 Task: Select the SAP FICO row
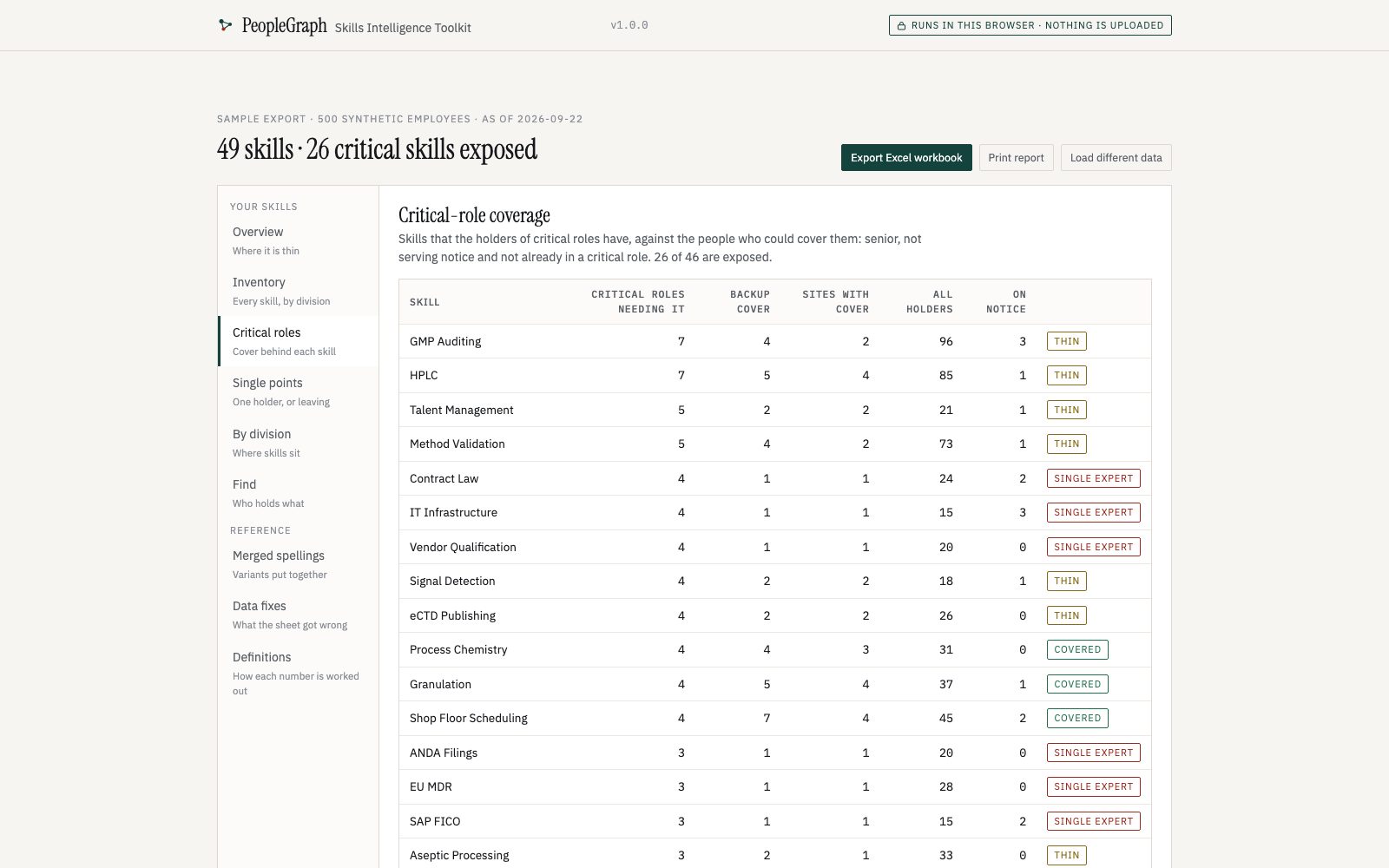[x=775, y=821]
